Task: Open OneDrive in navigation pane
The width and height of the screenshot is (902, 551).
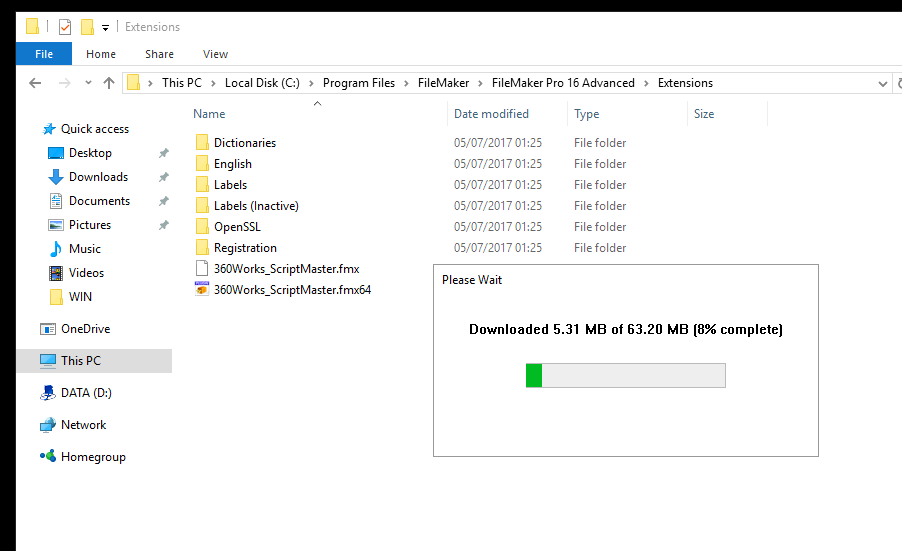Action: click(x=86, y=329)
